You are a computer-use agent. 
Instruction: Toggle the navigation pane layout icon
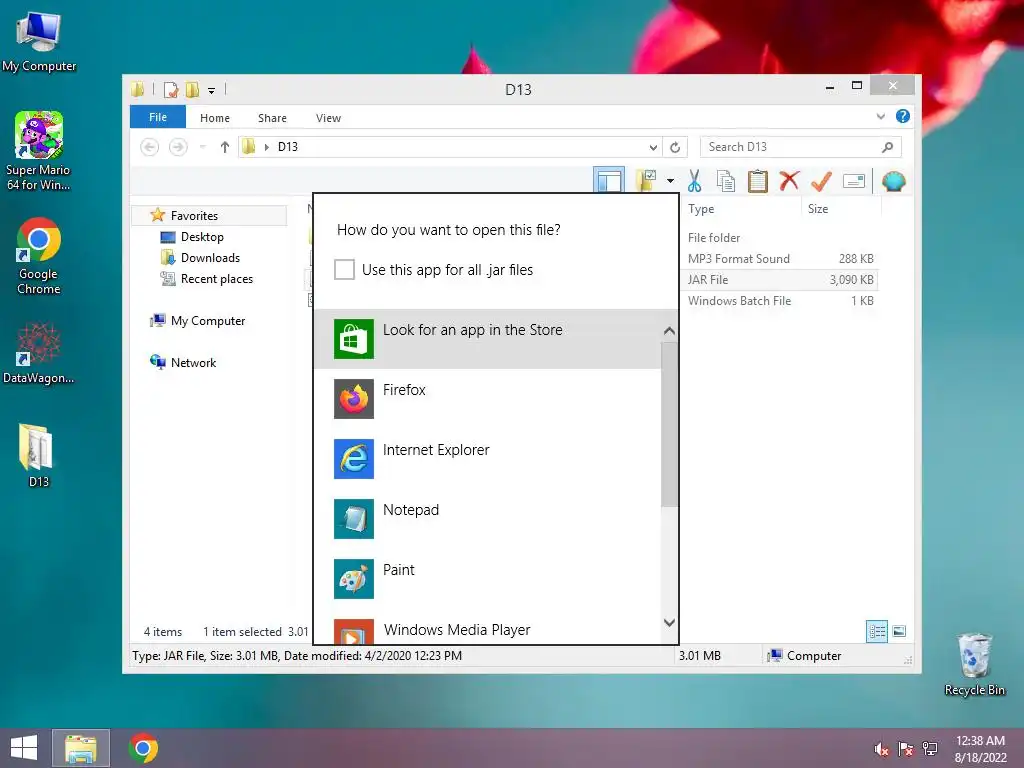tap(609, 180)
